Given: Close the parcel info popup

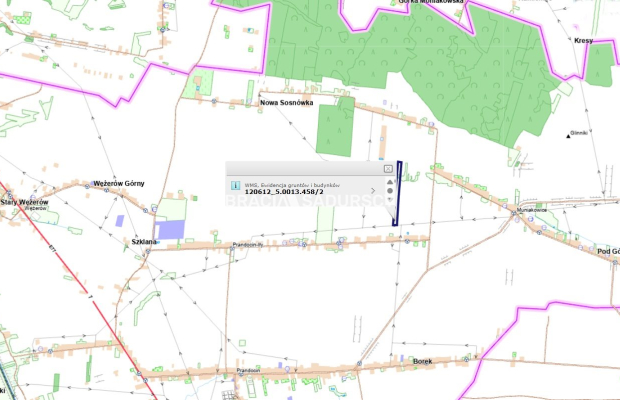Looking at the screenshot, I should click(388, 169).
